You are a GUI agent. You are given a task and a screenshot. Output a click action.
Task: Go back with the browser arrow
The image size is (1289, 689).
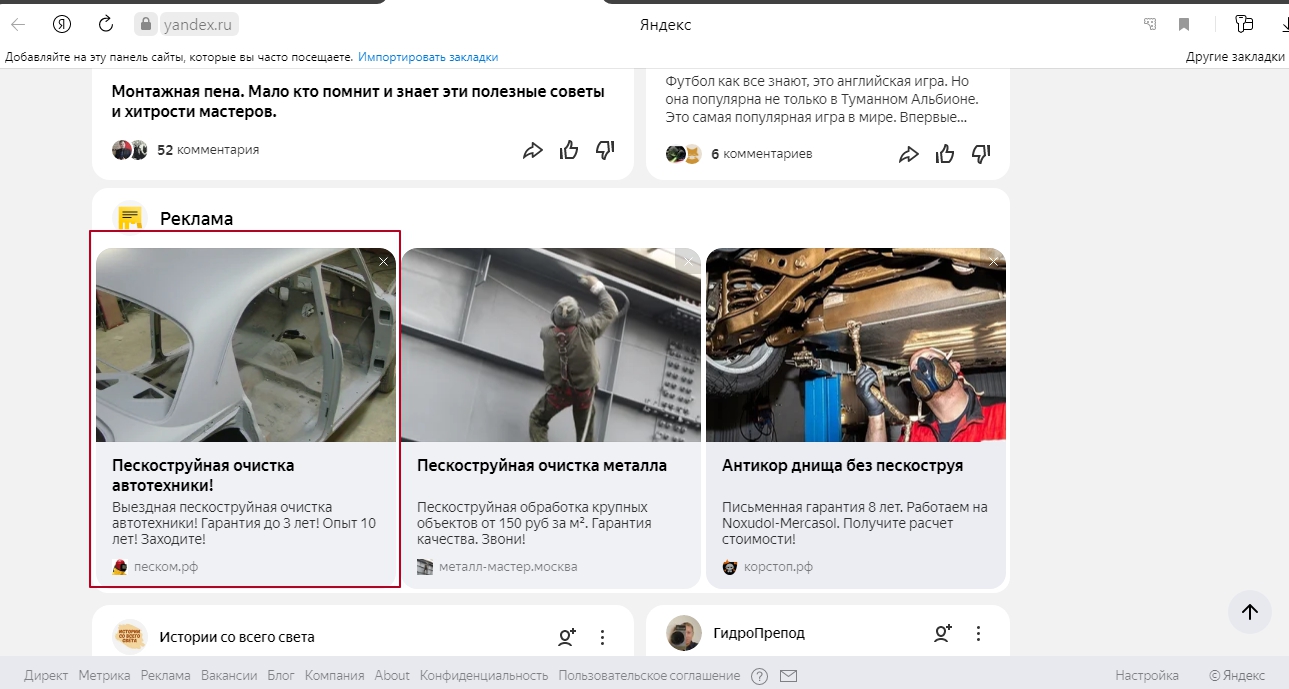18,24
